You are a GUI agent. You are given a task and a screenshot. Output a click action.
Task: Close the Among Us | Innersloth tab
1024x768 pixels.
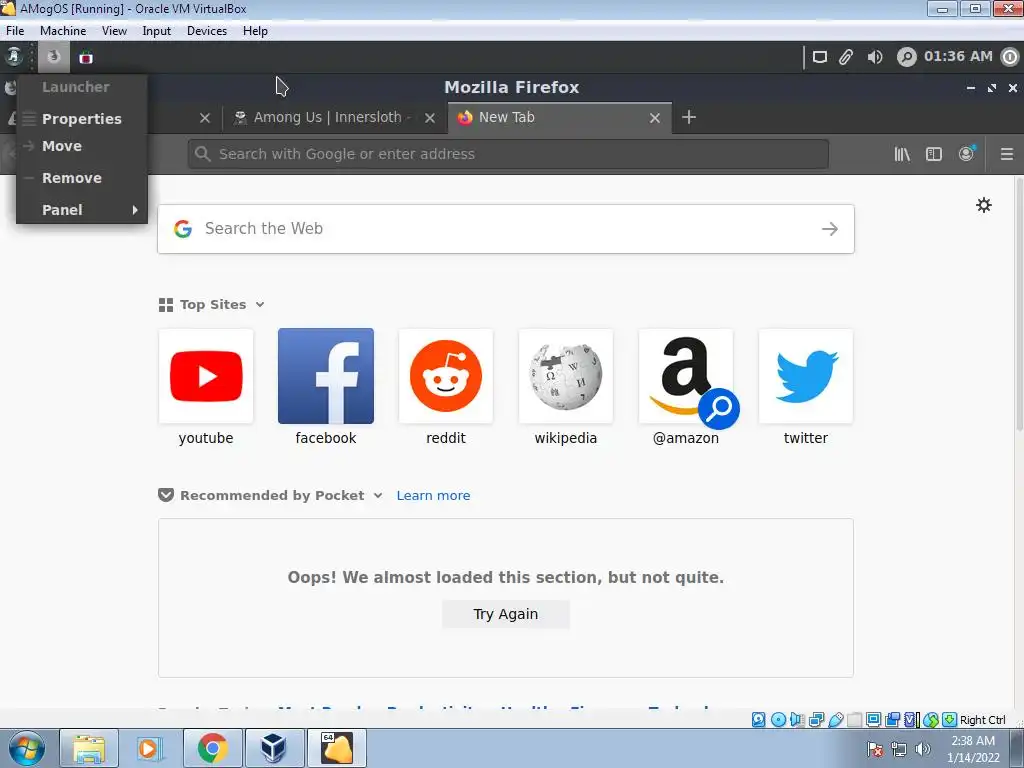point(430,118)
